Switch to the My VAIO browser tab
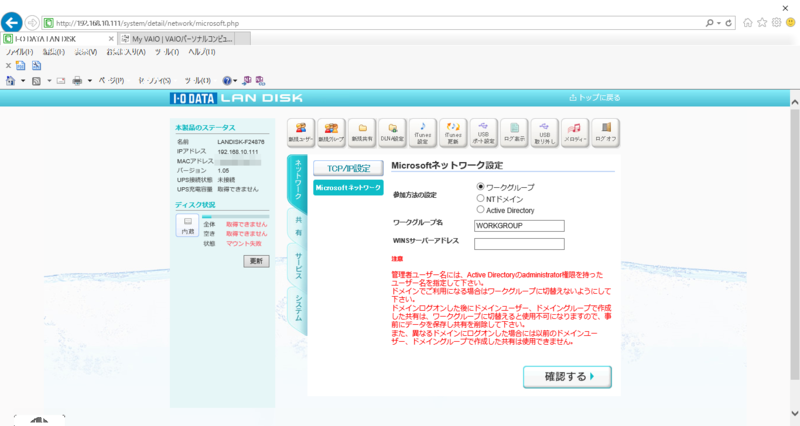Image resolution: width=800 pixels, height=426 pixels. point(177,39)
